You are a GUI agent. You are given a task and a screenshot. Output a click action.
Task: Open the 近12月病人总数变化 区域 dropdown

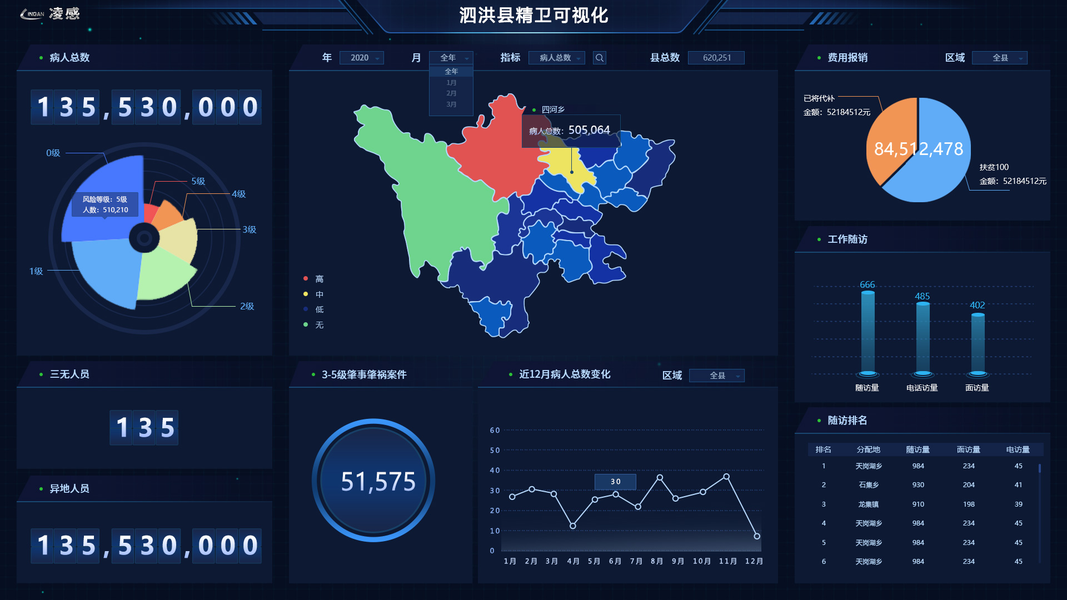coord(717,376)
